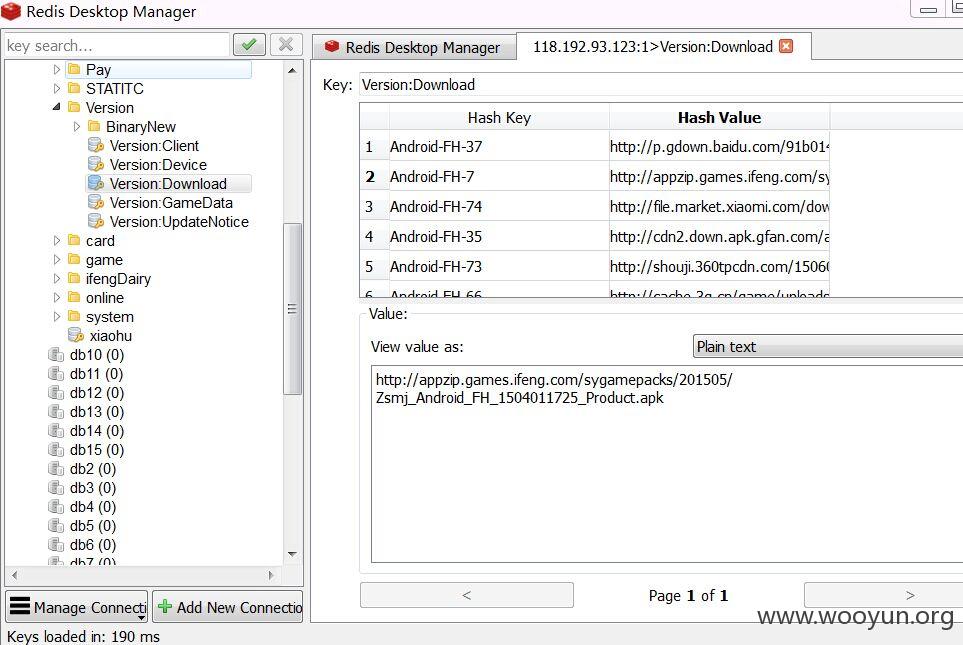
Task: Expand the system folder arrow
Action: [x=57, y=316]
